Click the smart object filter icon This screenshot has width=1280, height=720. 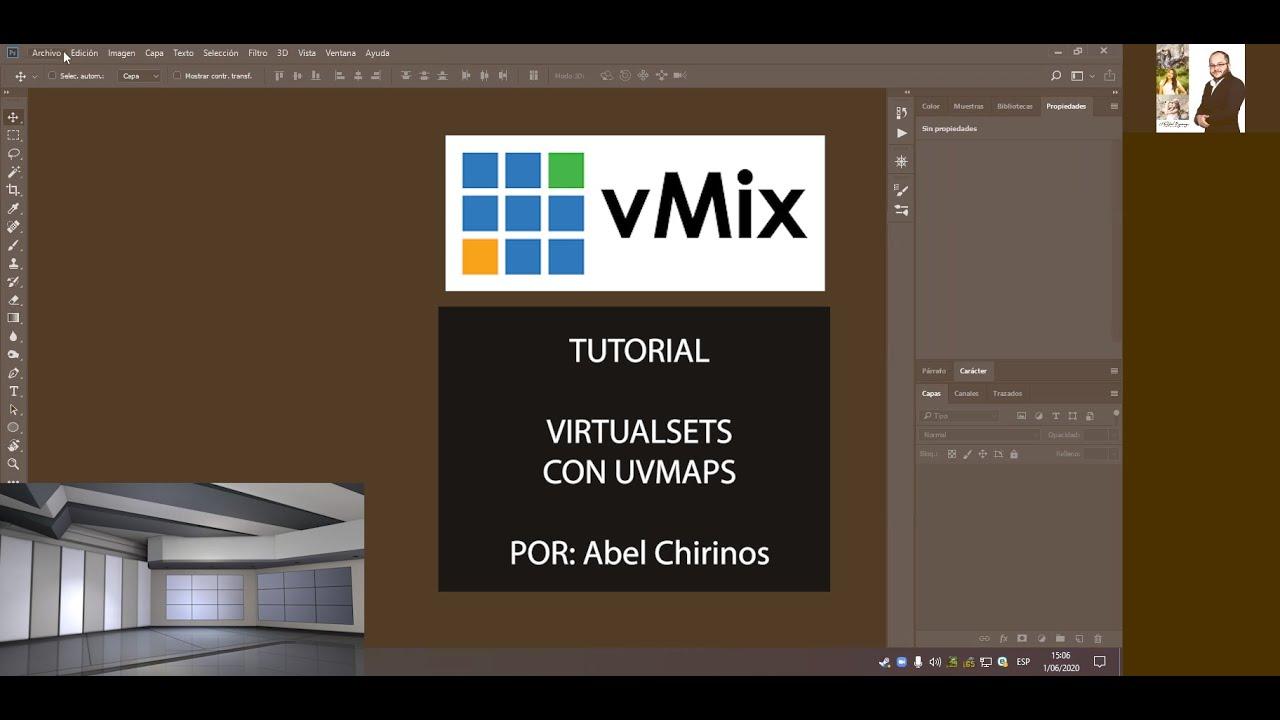click(1089, 416)
